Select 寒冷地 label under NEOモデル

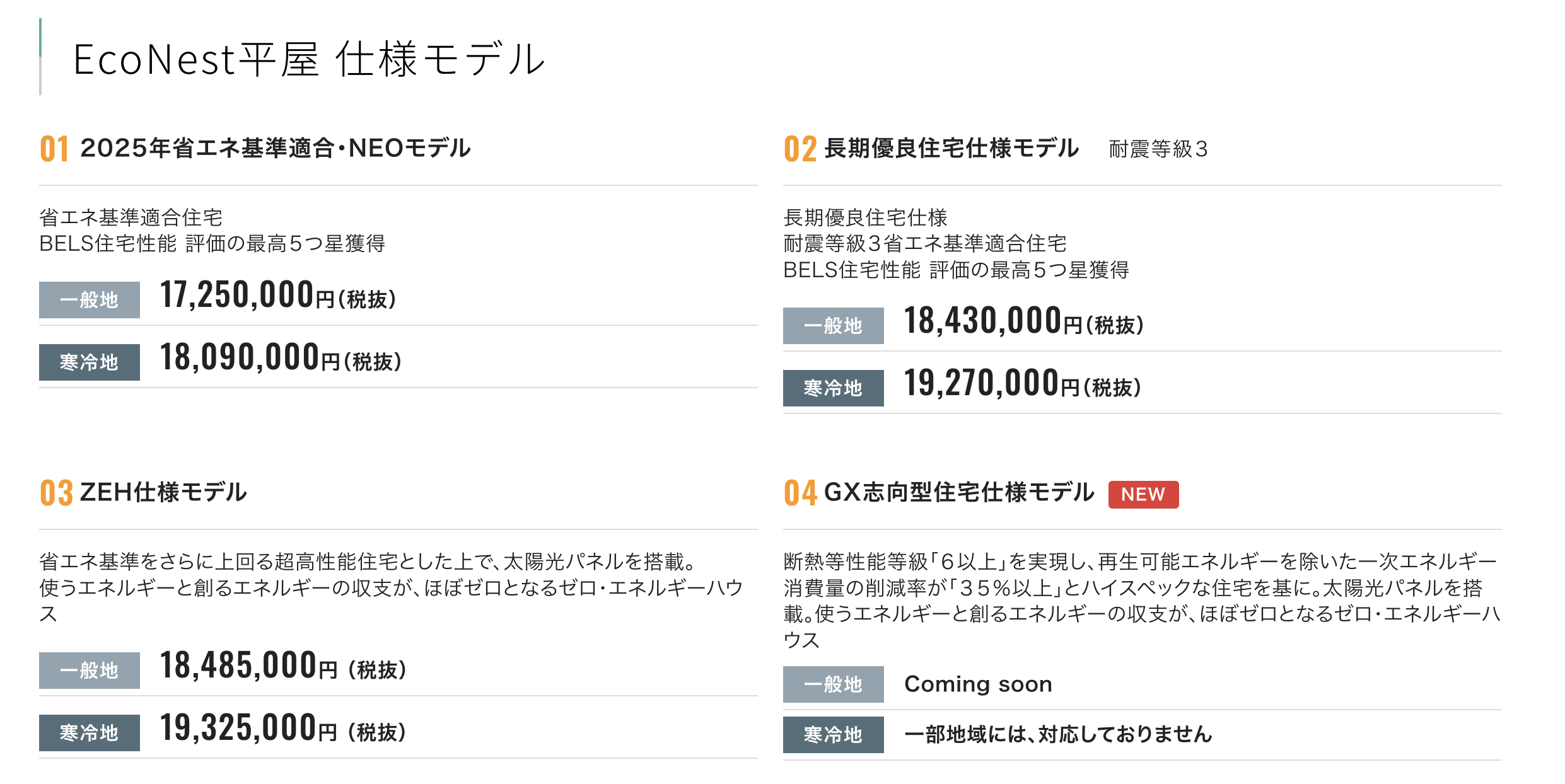(90, 362)
